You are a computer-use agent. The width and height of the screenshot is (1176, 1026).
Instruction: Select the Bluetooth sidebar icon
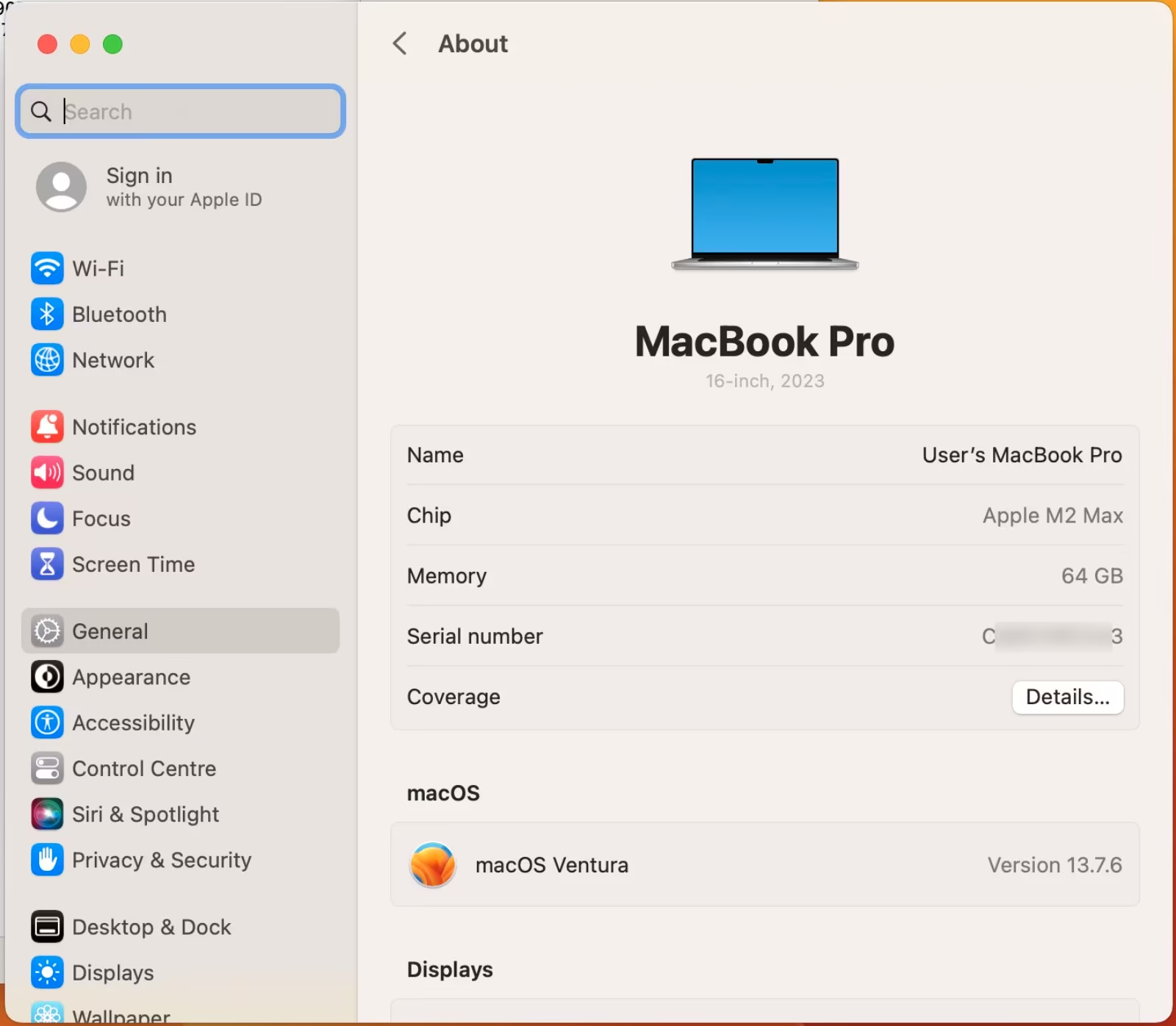[47, 314]
